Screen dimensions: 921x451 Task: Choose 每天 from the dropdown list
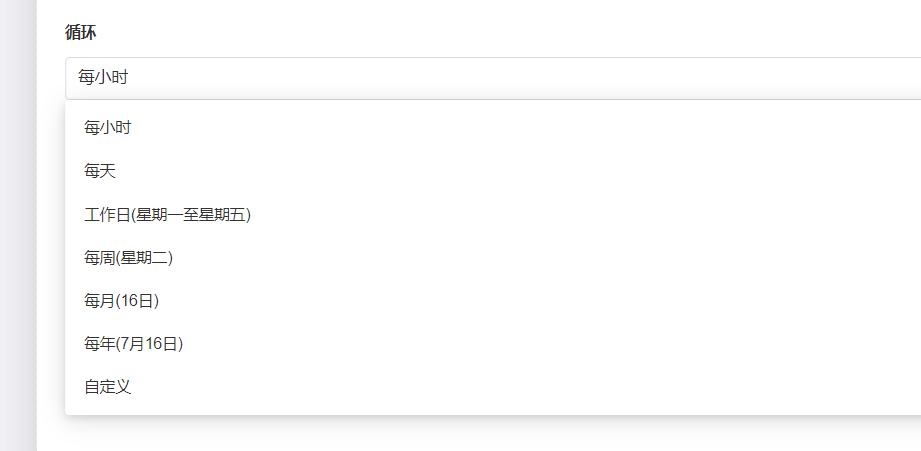[100, 171]
